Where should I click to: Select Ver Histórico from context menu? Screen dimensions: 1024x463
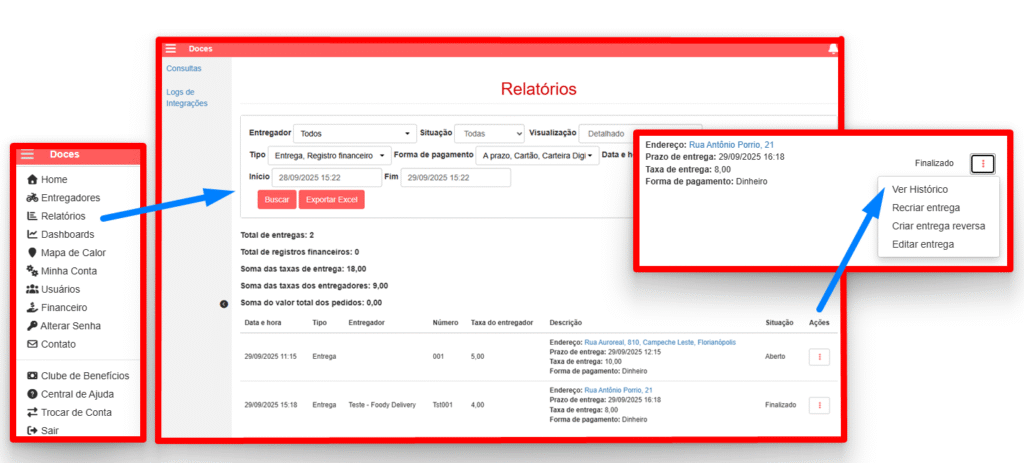[x=920, y=189]
